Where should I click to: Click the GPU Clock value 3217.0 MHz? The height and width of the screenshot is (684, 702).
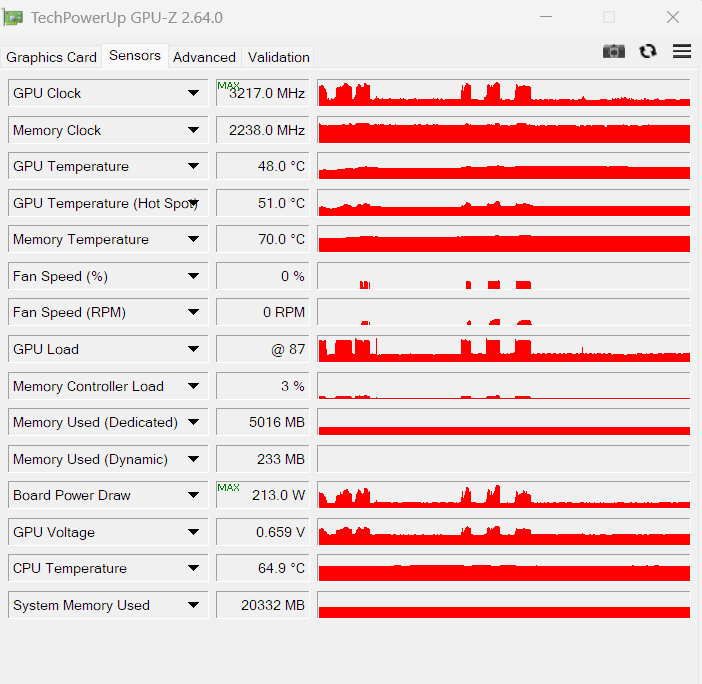(263, 93)
